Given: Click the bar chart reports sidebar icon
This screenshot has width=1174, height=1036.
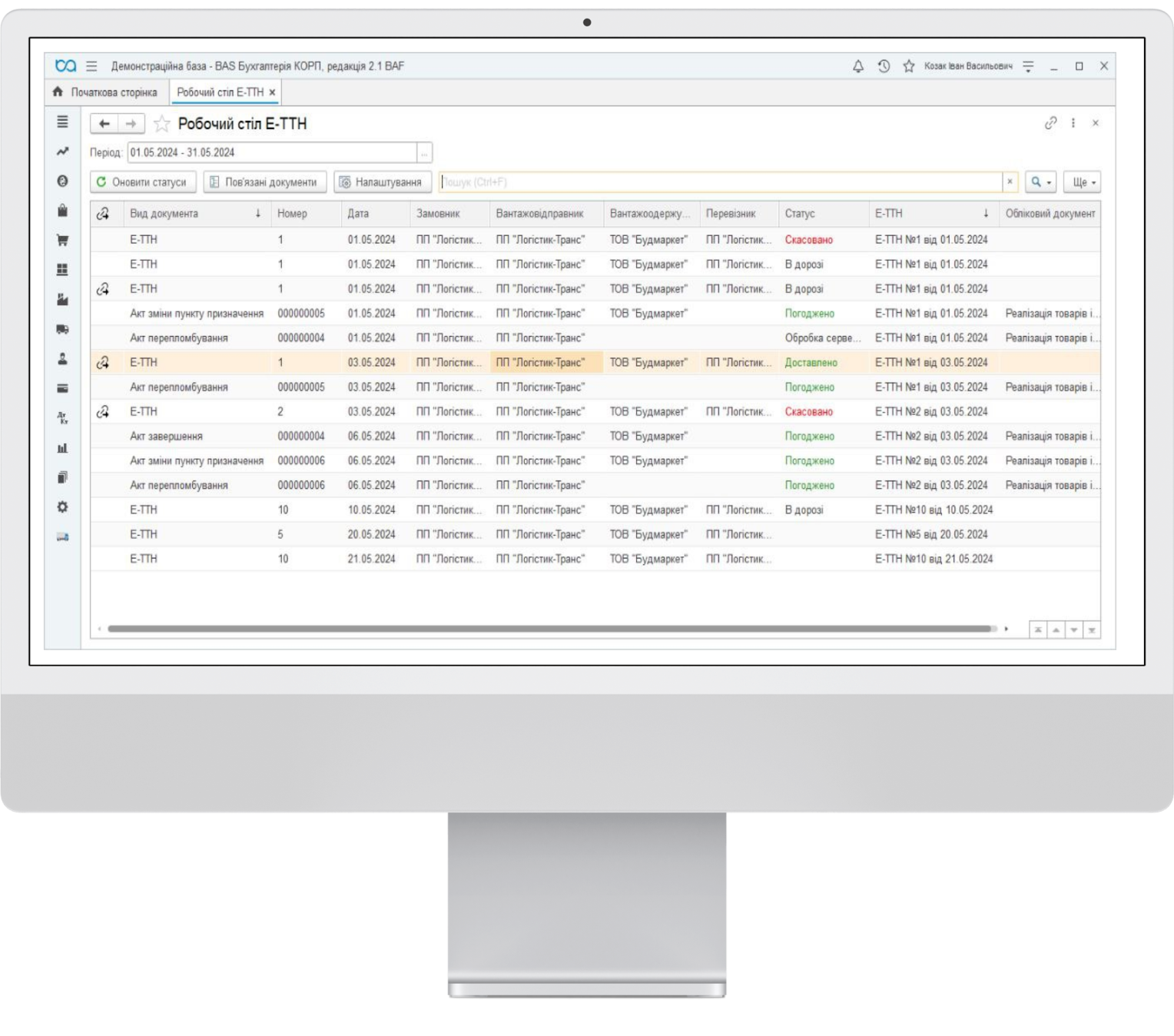Looking at the screenshot, I should point(62,448).
